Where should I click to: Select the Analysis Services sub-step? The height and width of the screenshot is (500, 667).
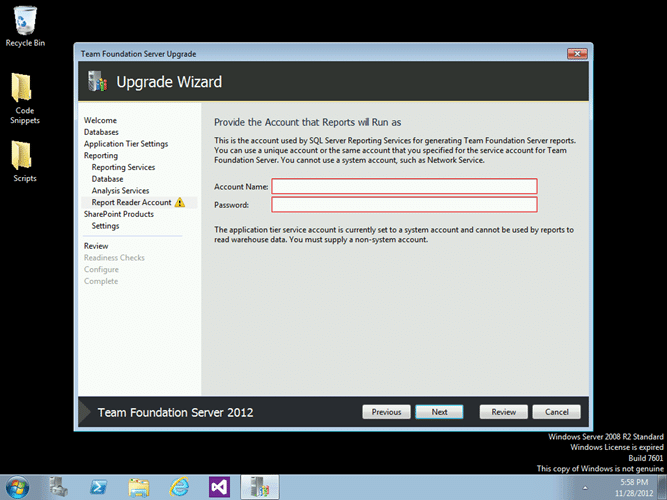click(120, 191)
